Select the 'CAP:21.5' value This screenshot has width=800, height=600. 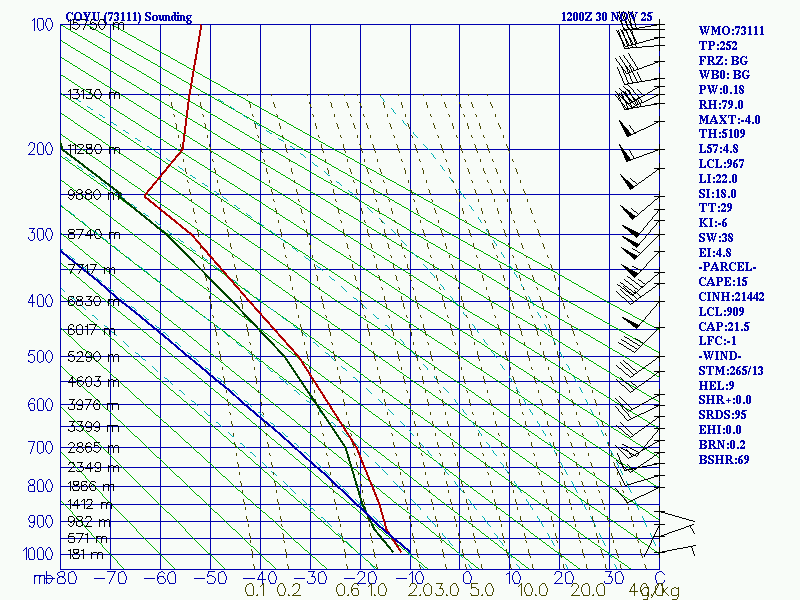723,327
